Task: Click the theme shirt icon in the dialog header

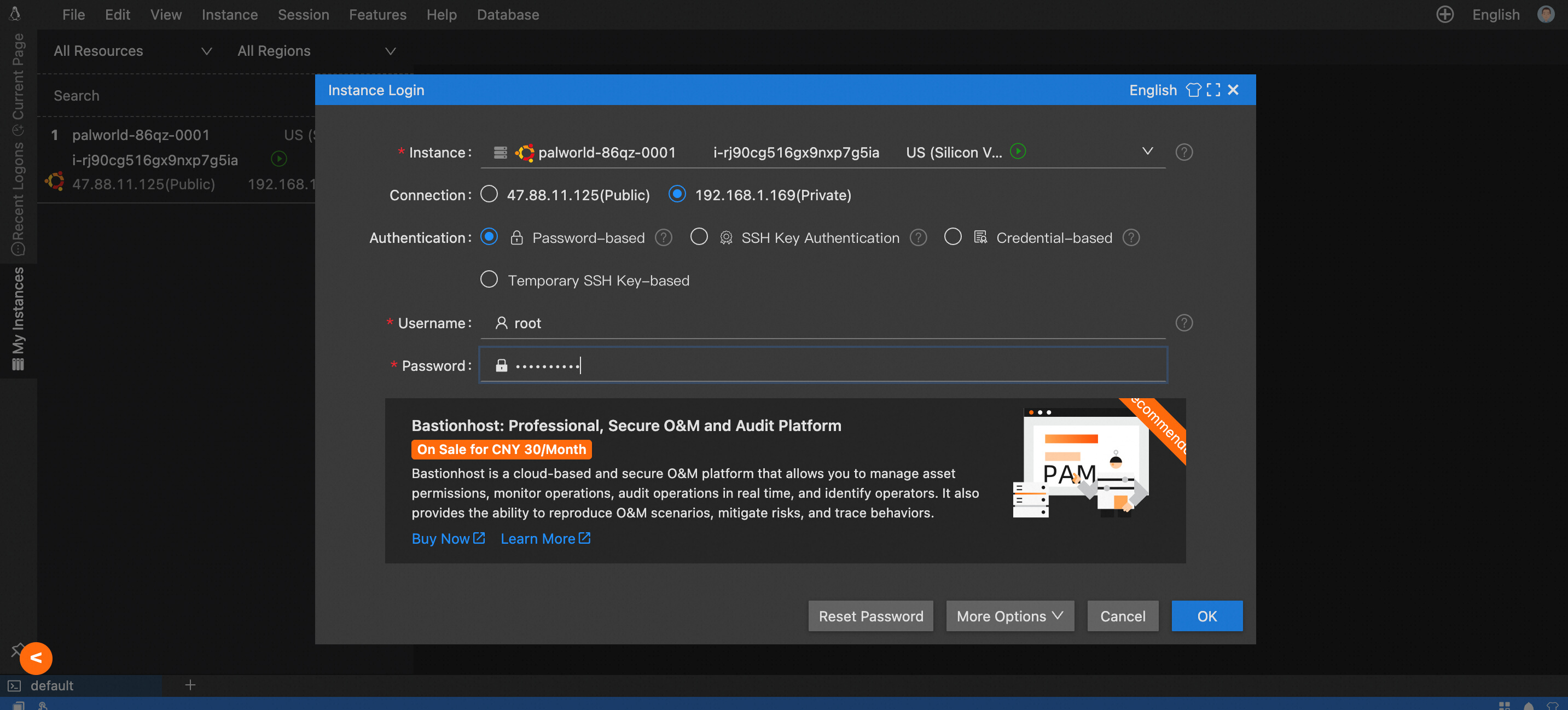Action: 1193,90
